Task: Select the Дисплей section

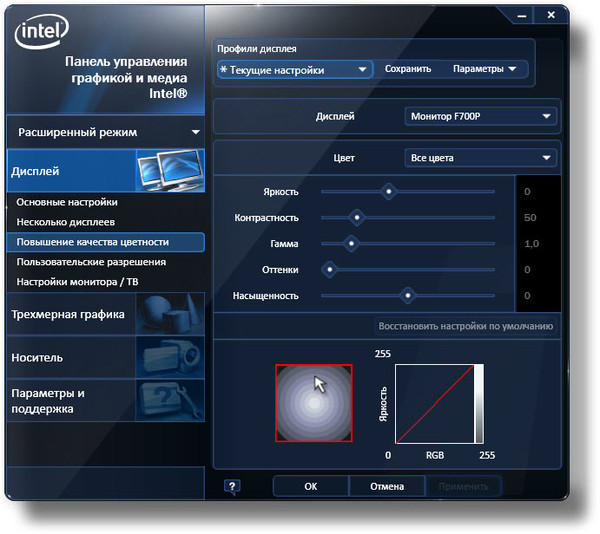Action: pos(106,171)
